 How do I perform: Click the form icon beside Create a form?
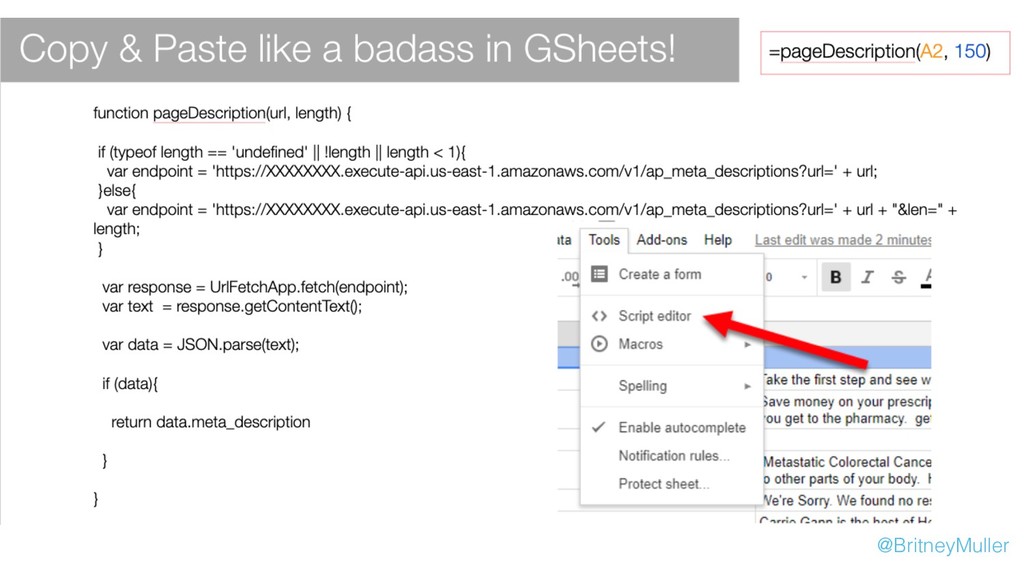point(600,274)
